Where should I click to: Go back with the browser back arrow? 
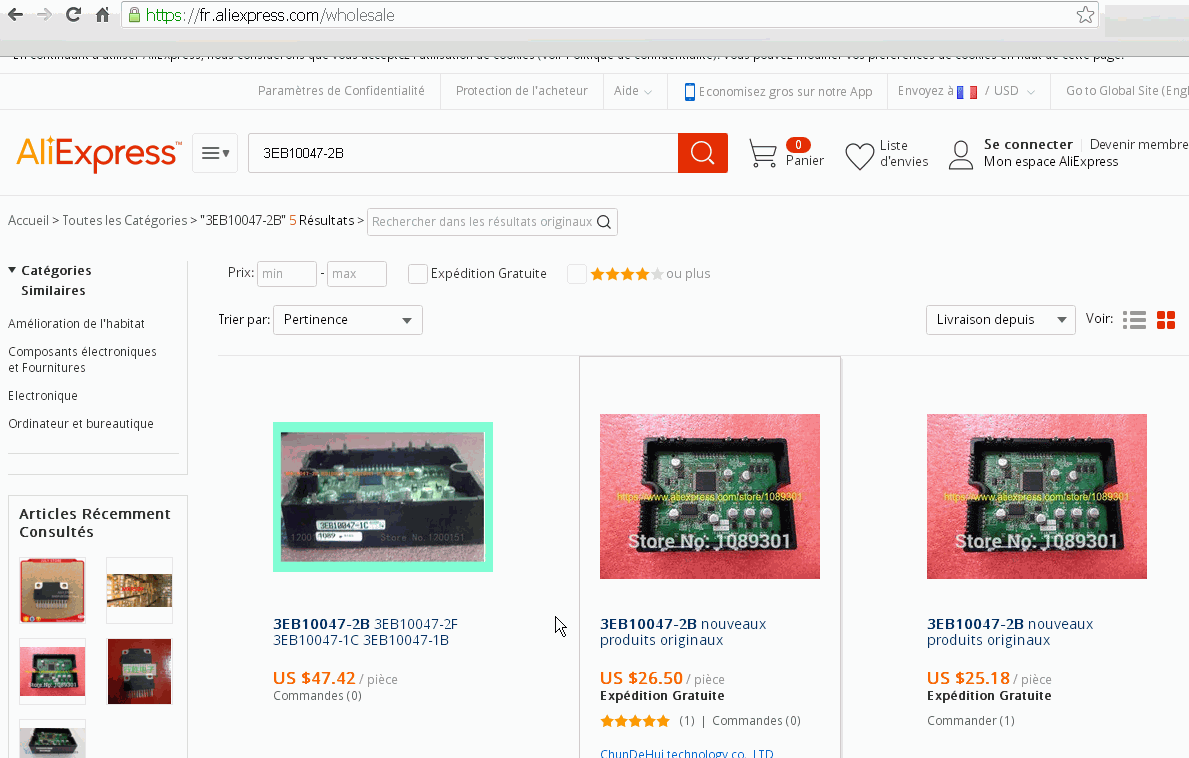(15, 14)
